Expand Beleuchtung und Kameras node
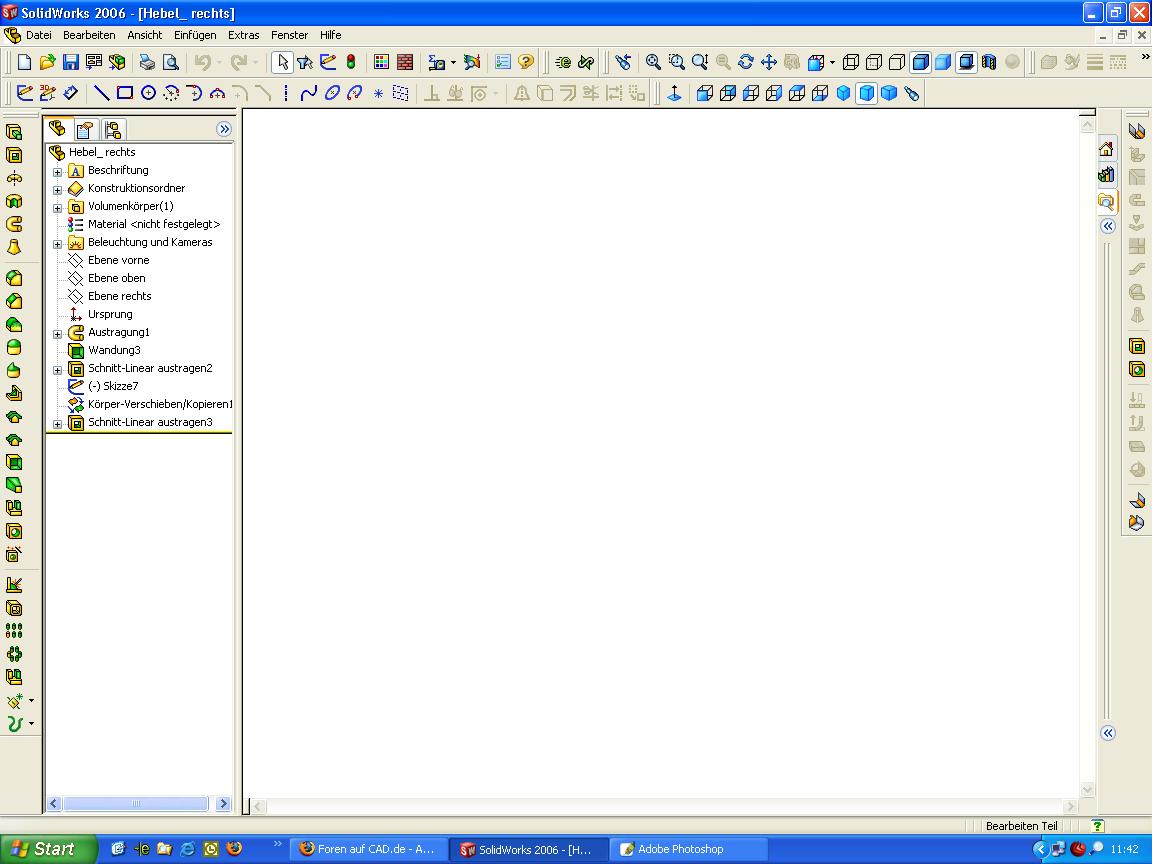Viewport: 1152px width, 864px height. [57, 244]
